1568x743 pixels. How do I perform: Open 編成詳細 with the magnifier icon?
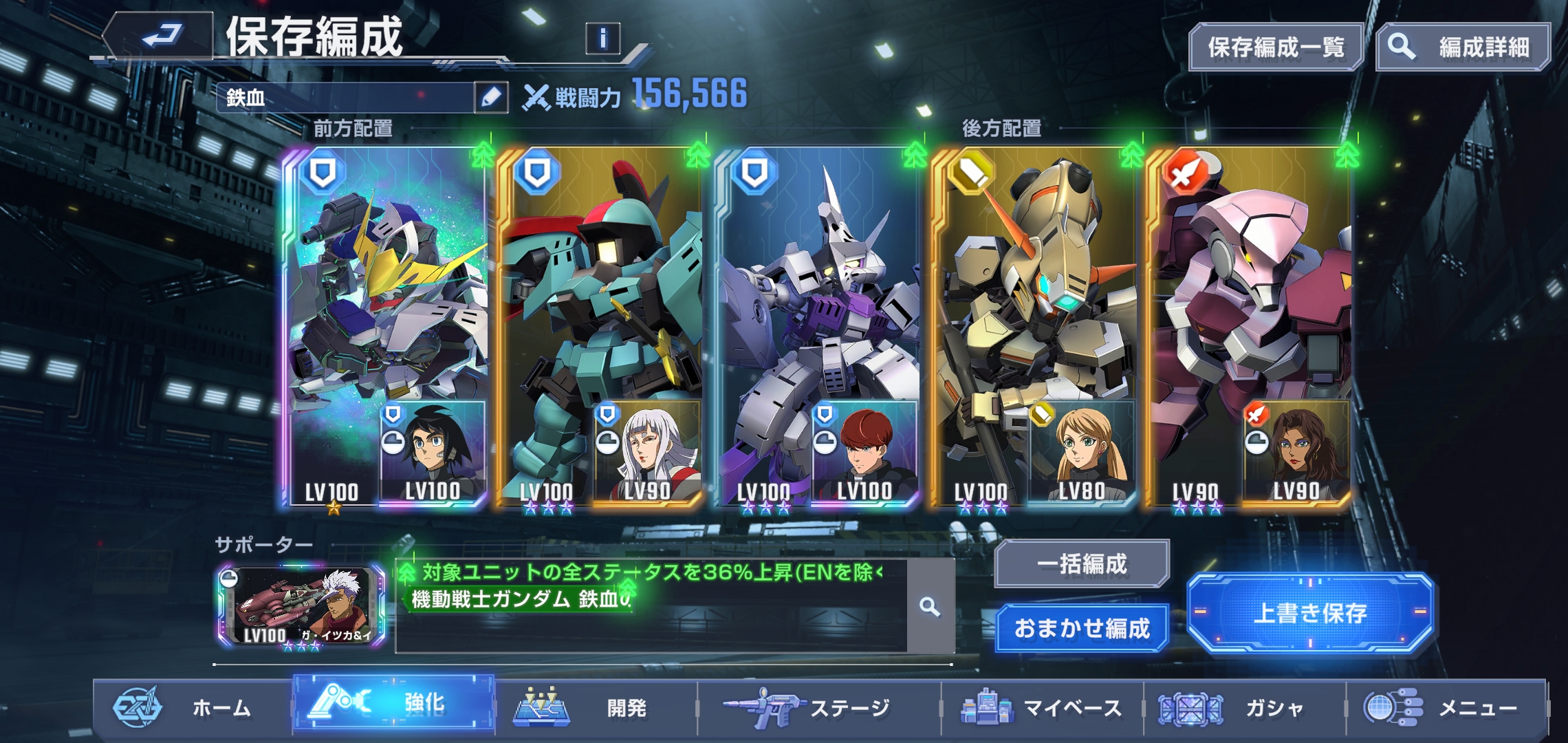1463,47
